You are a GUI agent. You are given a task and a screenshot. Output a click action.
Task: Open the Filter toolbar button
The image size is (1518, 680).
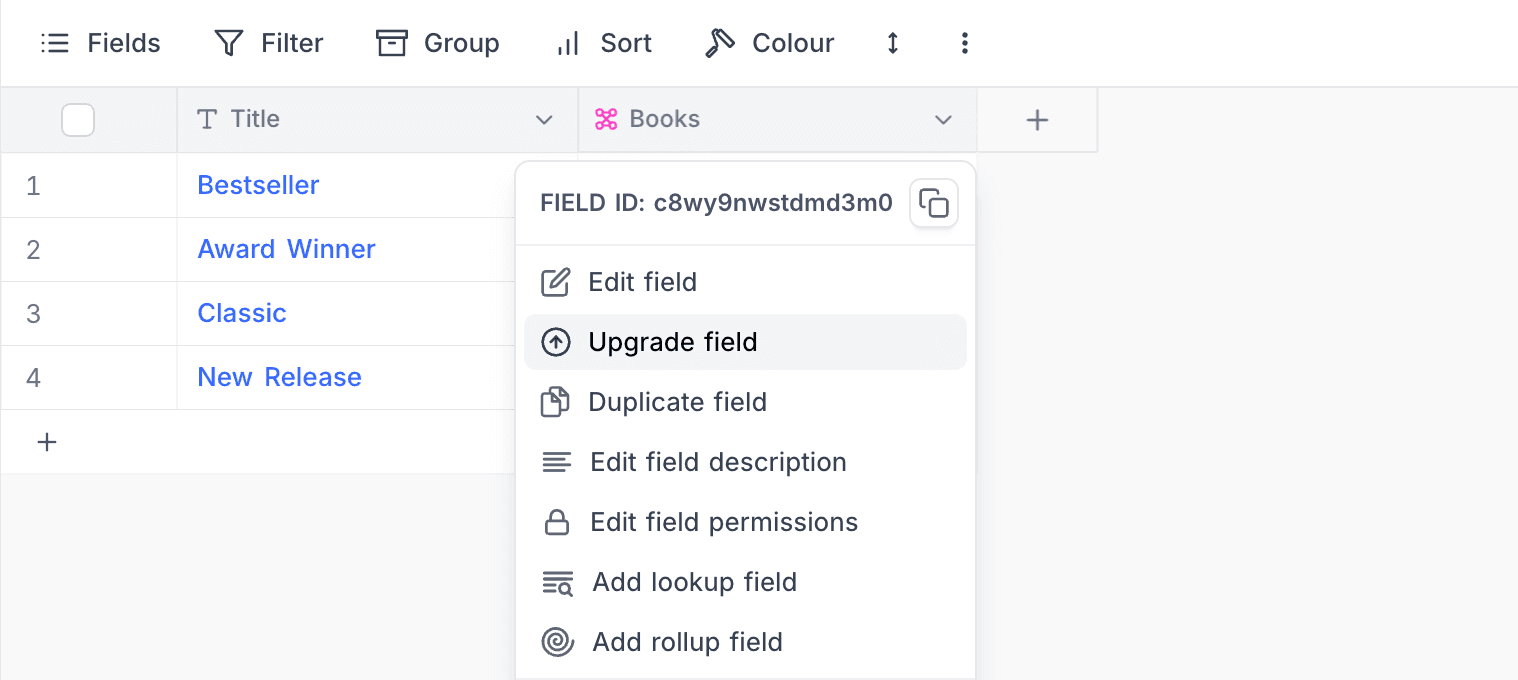269,43
